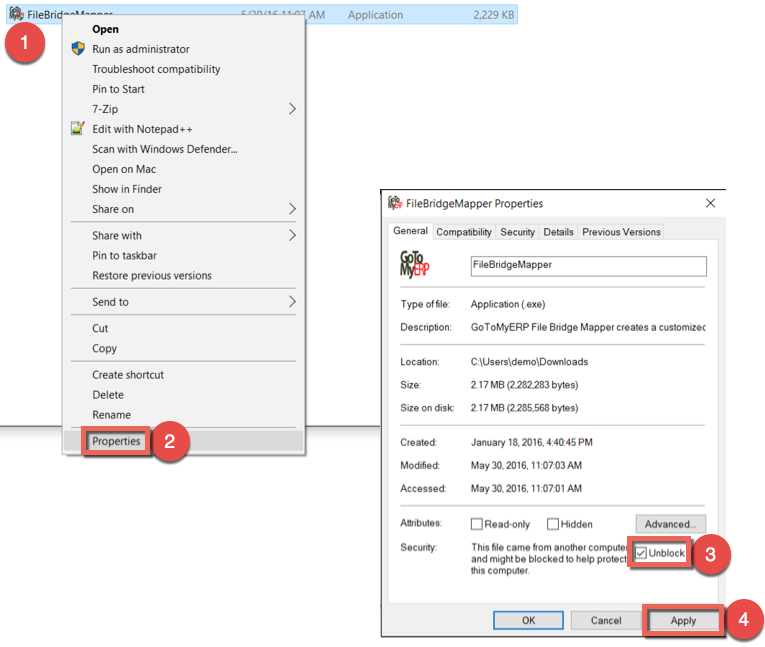Switch to the Previous Versions tab
This screenshot has width=765, height=647.
point(621,232)
